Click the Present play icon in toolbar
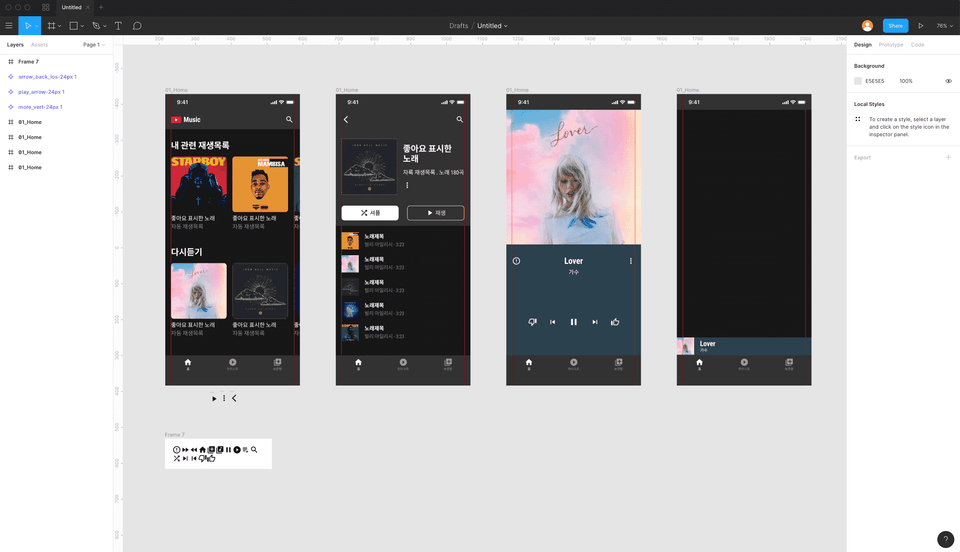Viewport: 960px width, 552px height. pyautogui.click(x=920, y=26)
